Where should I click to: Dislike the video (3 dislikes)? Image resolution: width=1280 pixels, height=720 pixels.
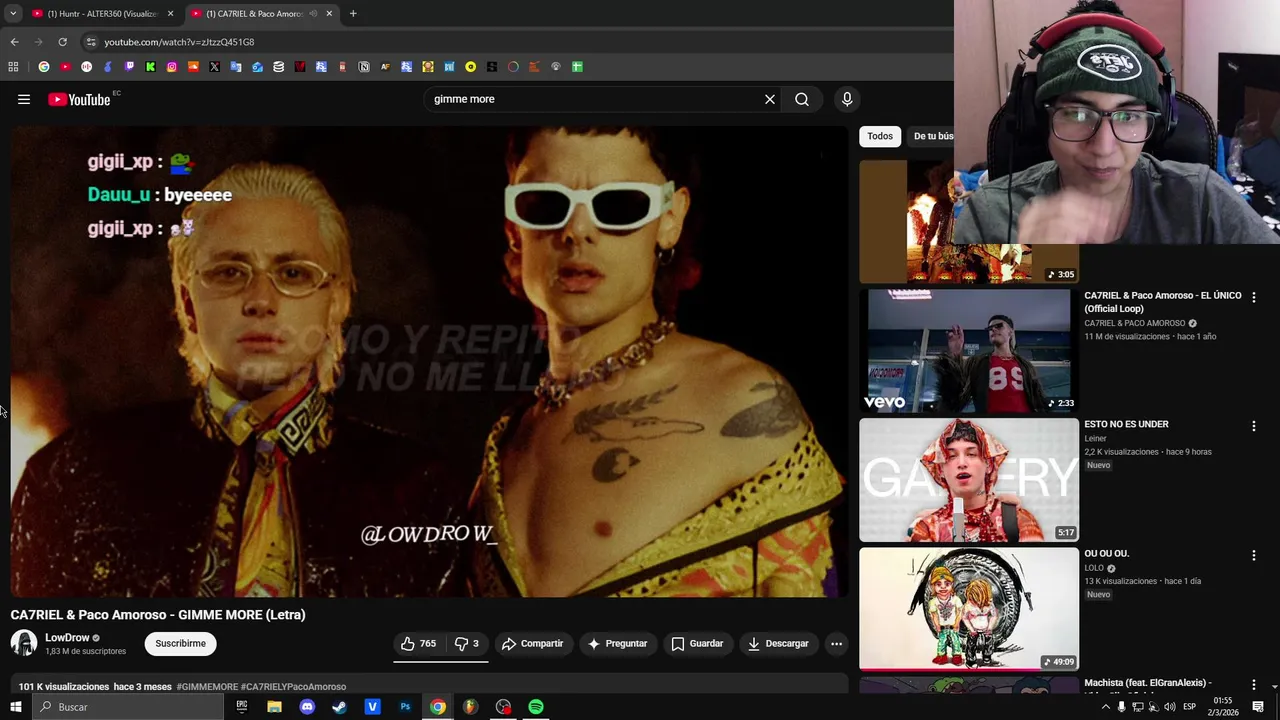coord(467,644)
